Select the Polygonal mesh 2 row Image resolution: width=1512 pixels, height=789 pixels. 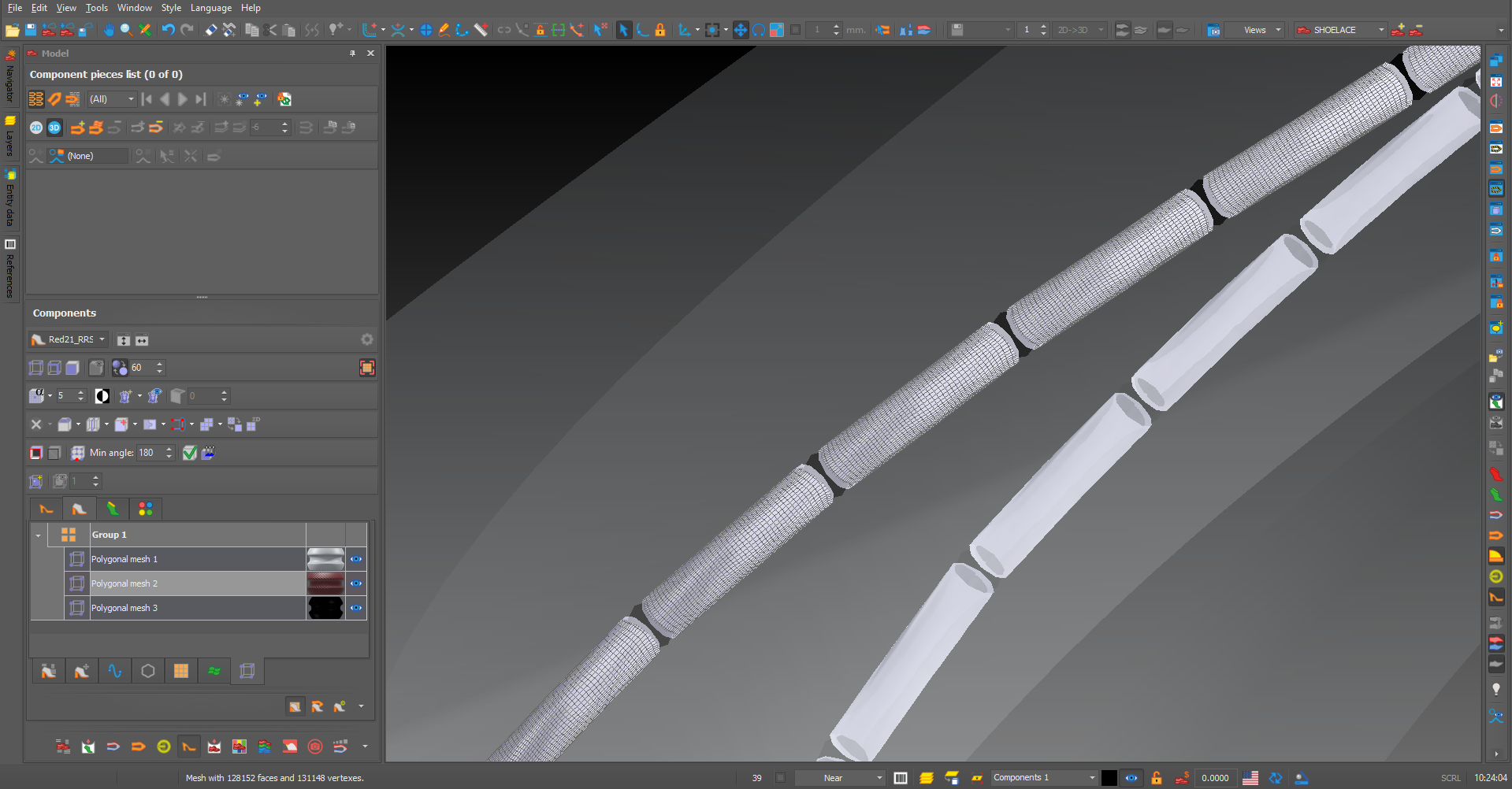[197, 583]
